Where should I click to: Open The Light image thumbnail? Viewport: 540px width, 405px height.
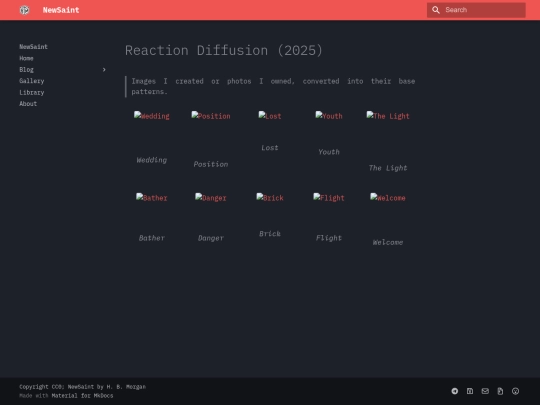[388, 116]
